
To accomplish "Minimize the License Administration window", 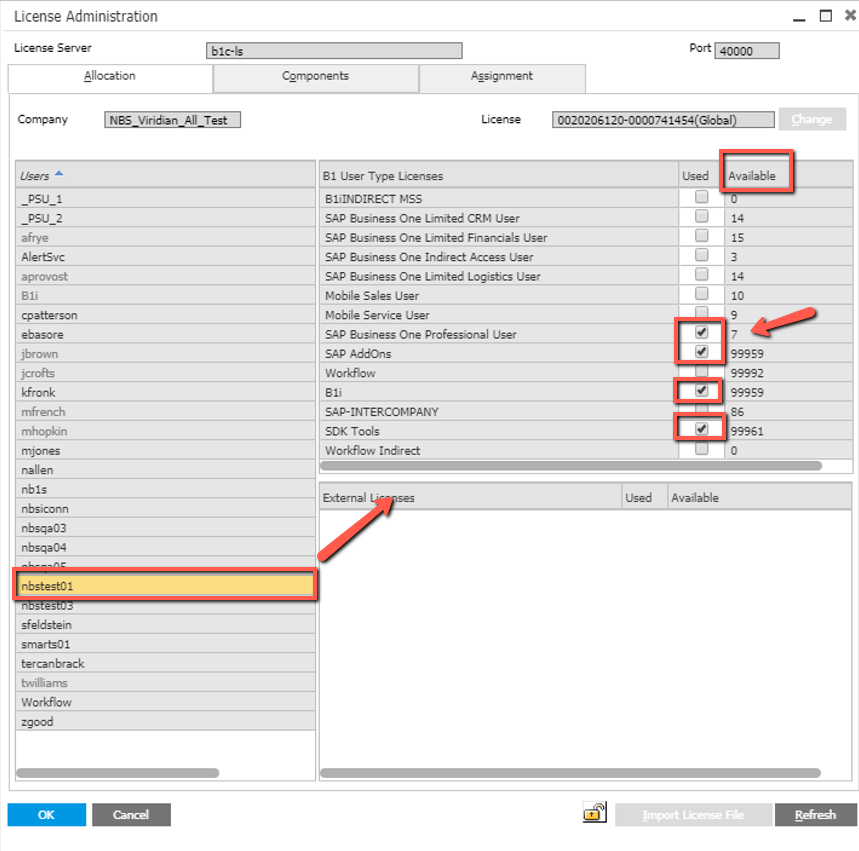I will click(799, 18).
